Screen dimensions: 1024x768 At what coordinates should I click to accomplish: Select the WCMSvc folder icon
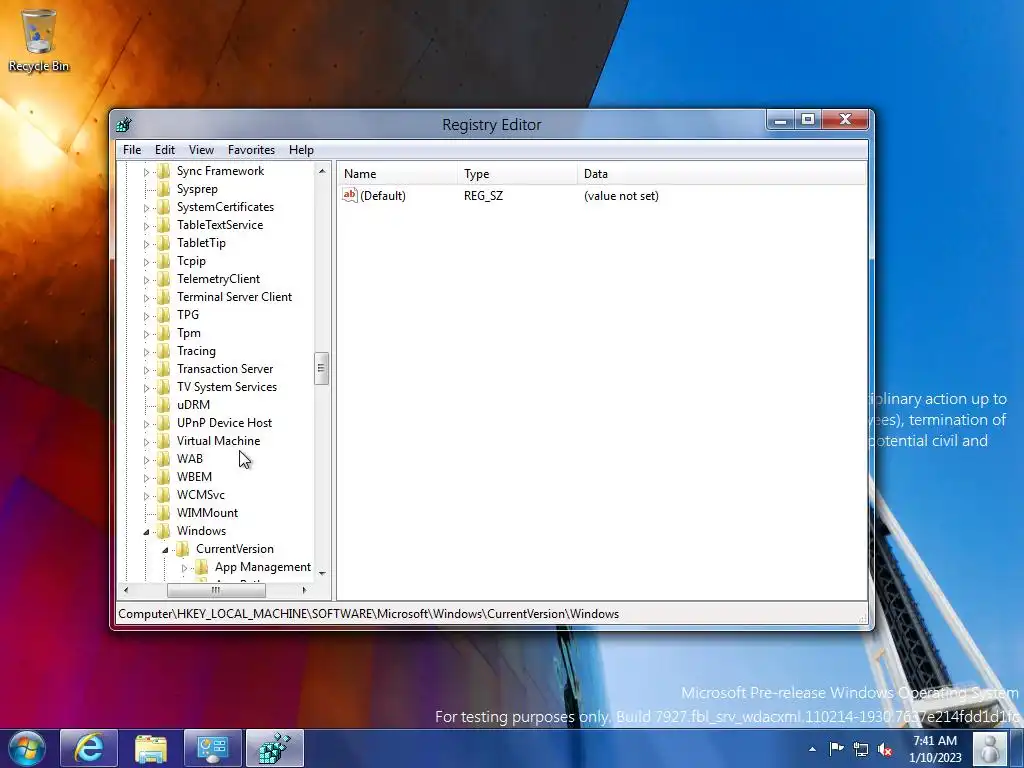(x=164, y=495)
